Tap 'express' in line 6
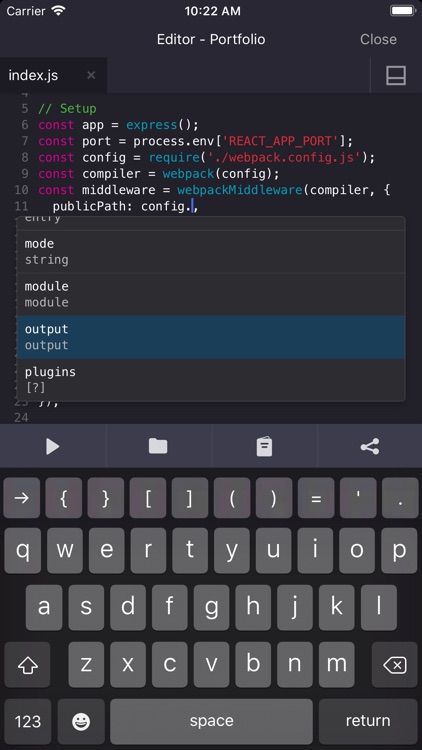The width and height of the screenshot is (422, 750). (152, 125)
